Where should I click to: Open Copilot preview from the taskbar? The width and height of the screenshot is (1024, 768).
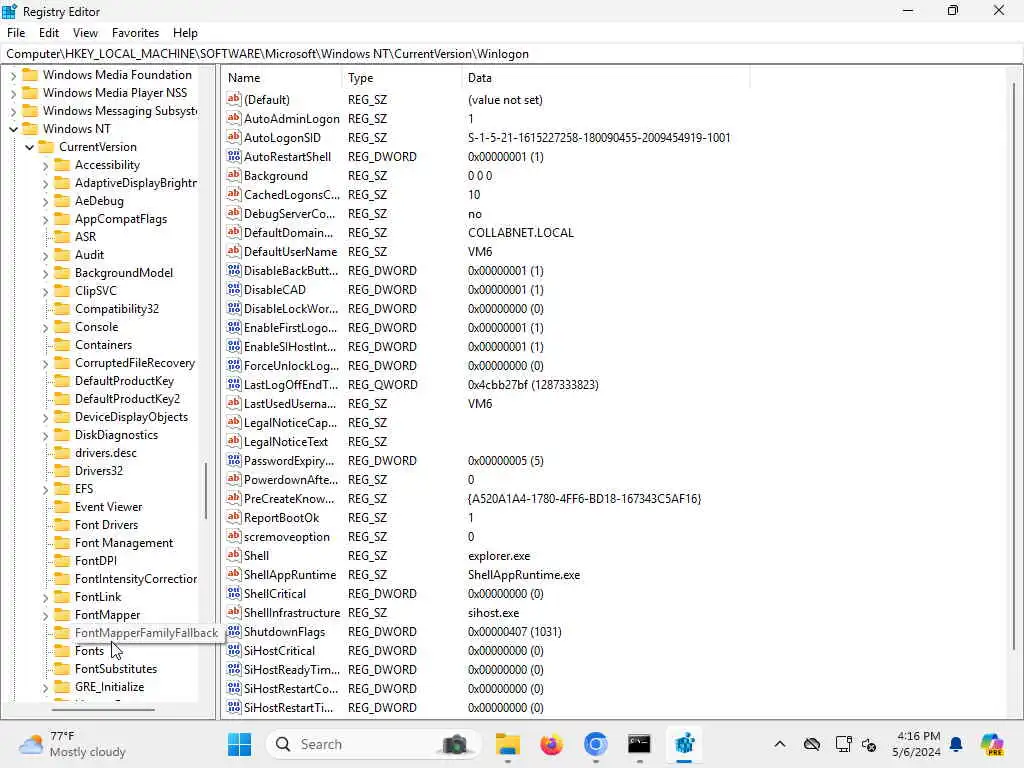point(993,744)
